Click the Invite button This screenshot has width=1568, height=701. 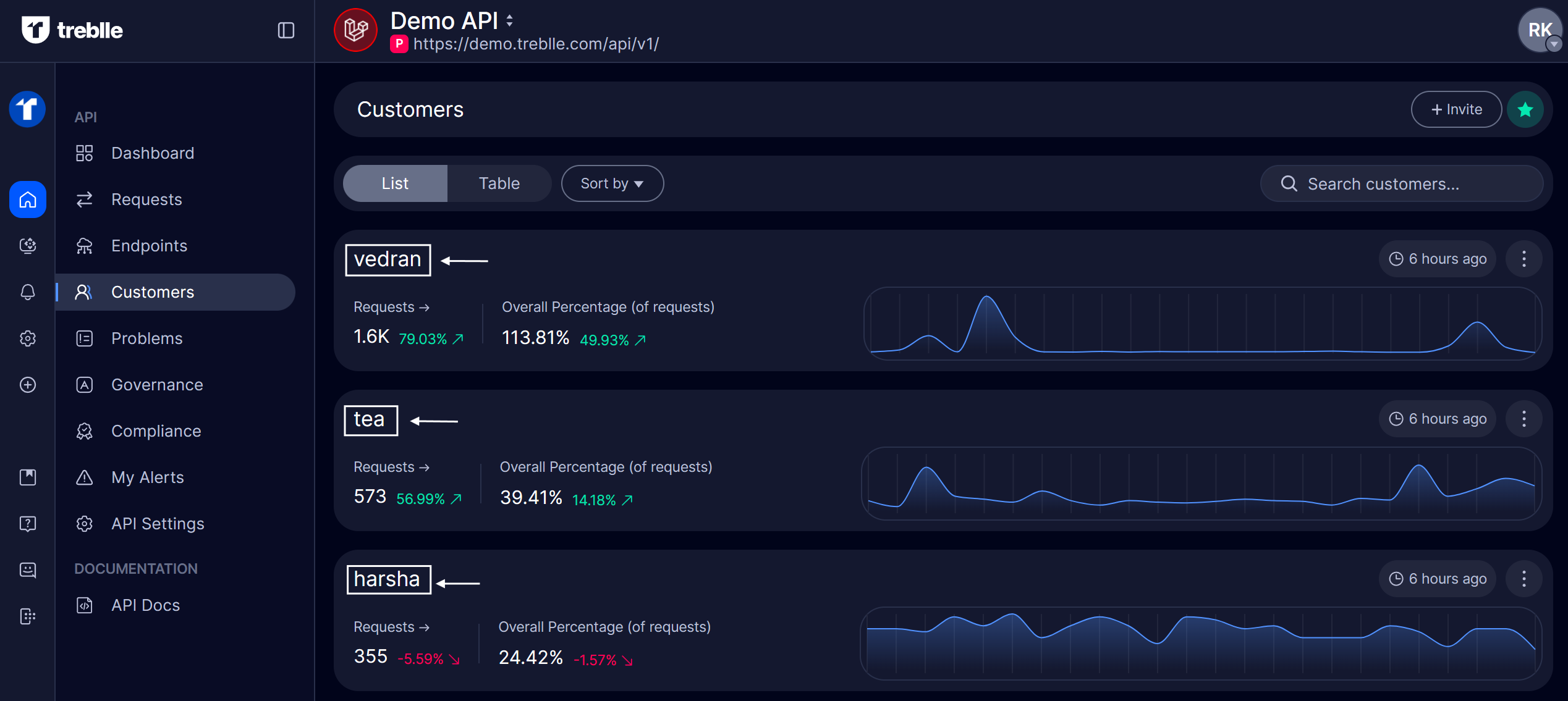(1456, 110)
